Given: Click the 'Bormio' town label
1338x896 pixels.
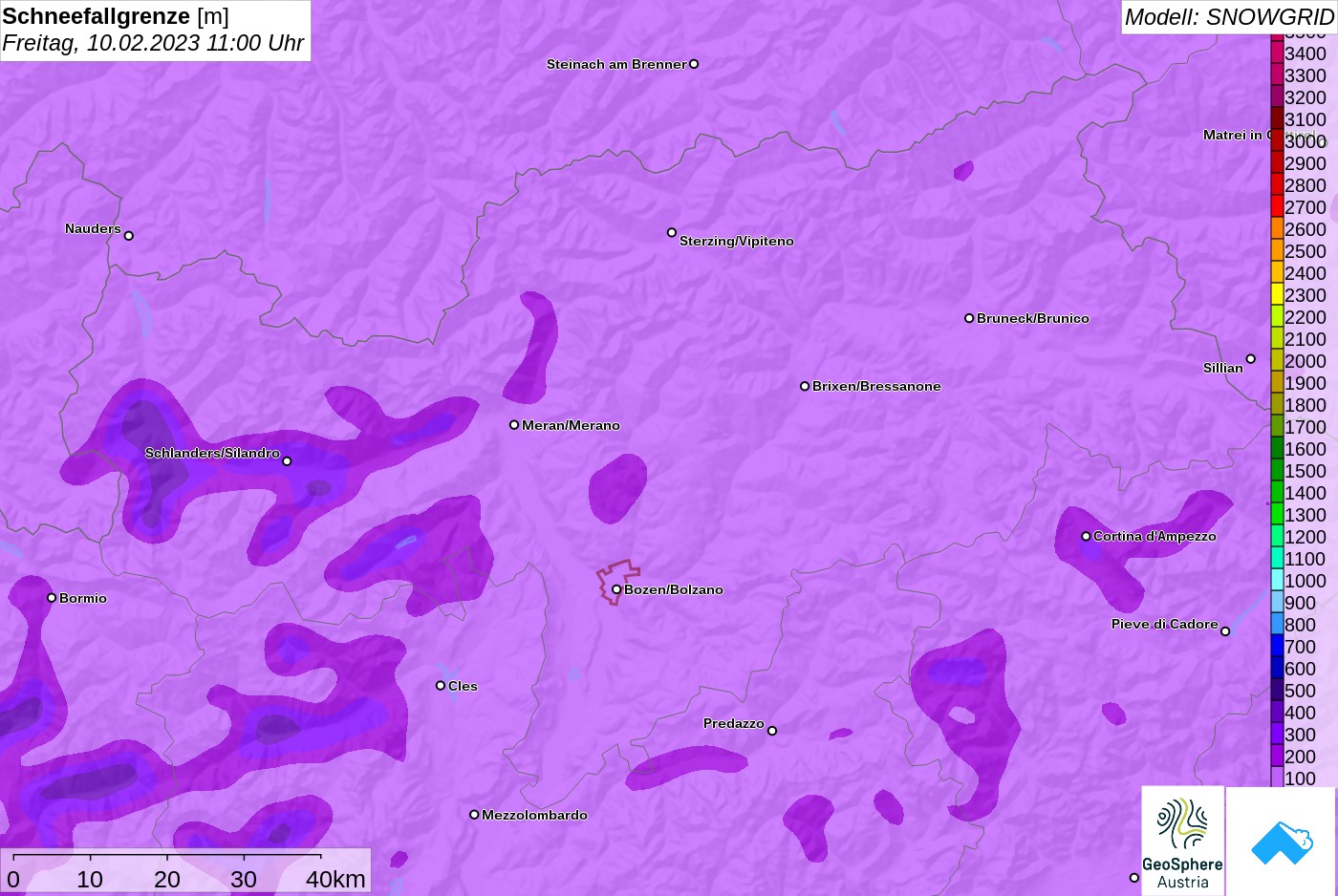Looking at the screenshot, I should (x=83, y=598).
